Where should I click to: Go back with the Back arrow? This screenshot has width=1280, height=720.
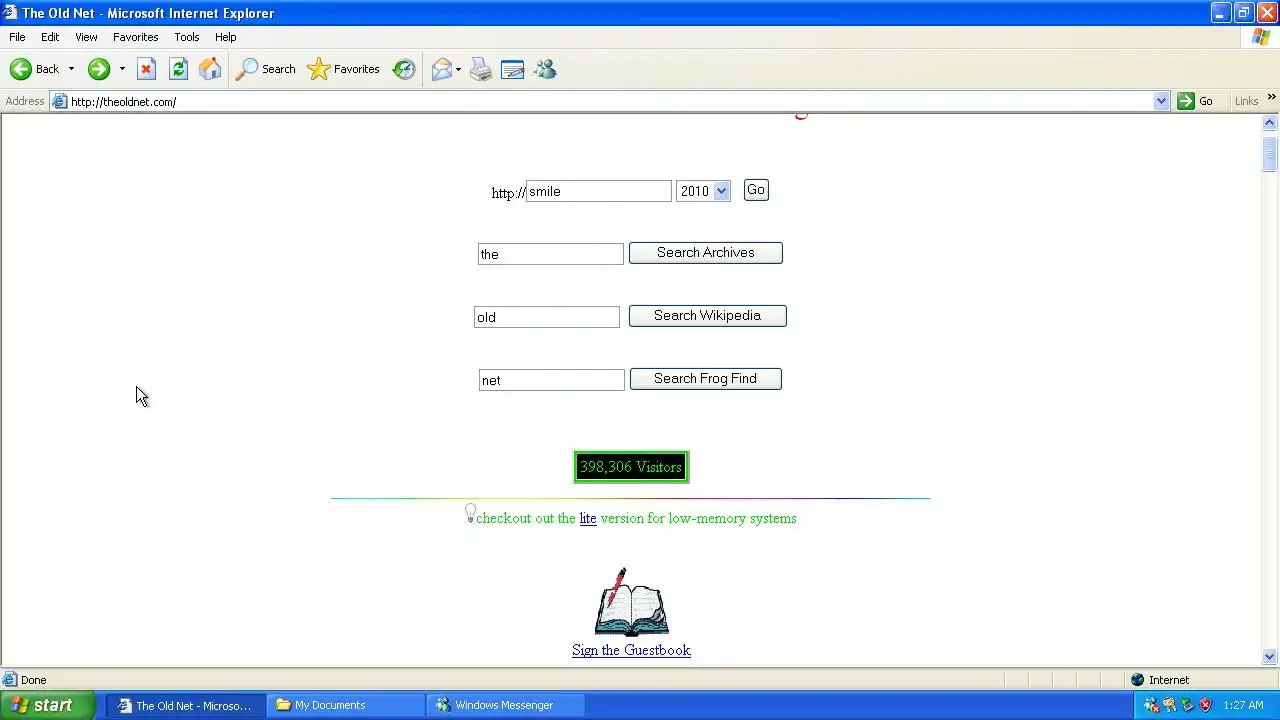coord(35,69)
